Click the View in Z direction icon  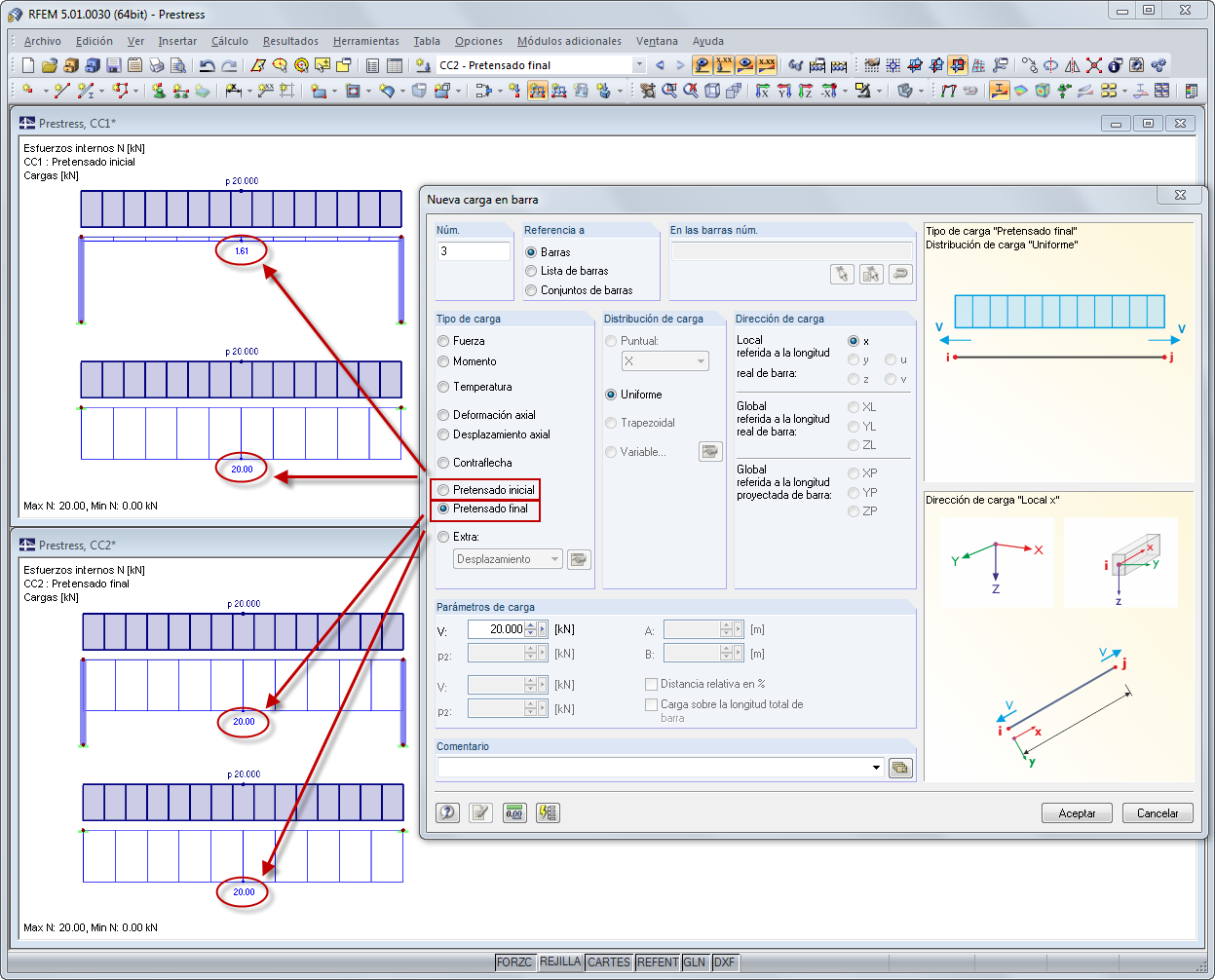point(806,90)
